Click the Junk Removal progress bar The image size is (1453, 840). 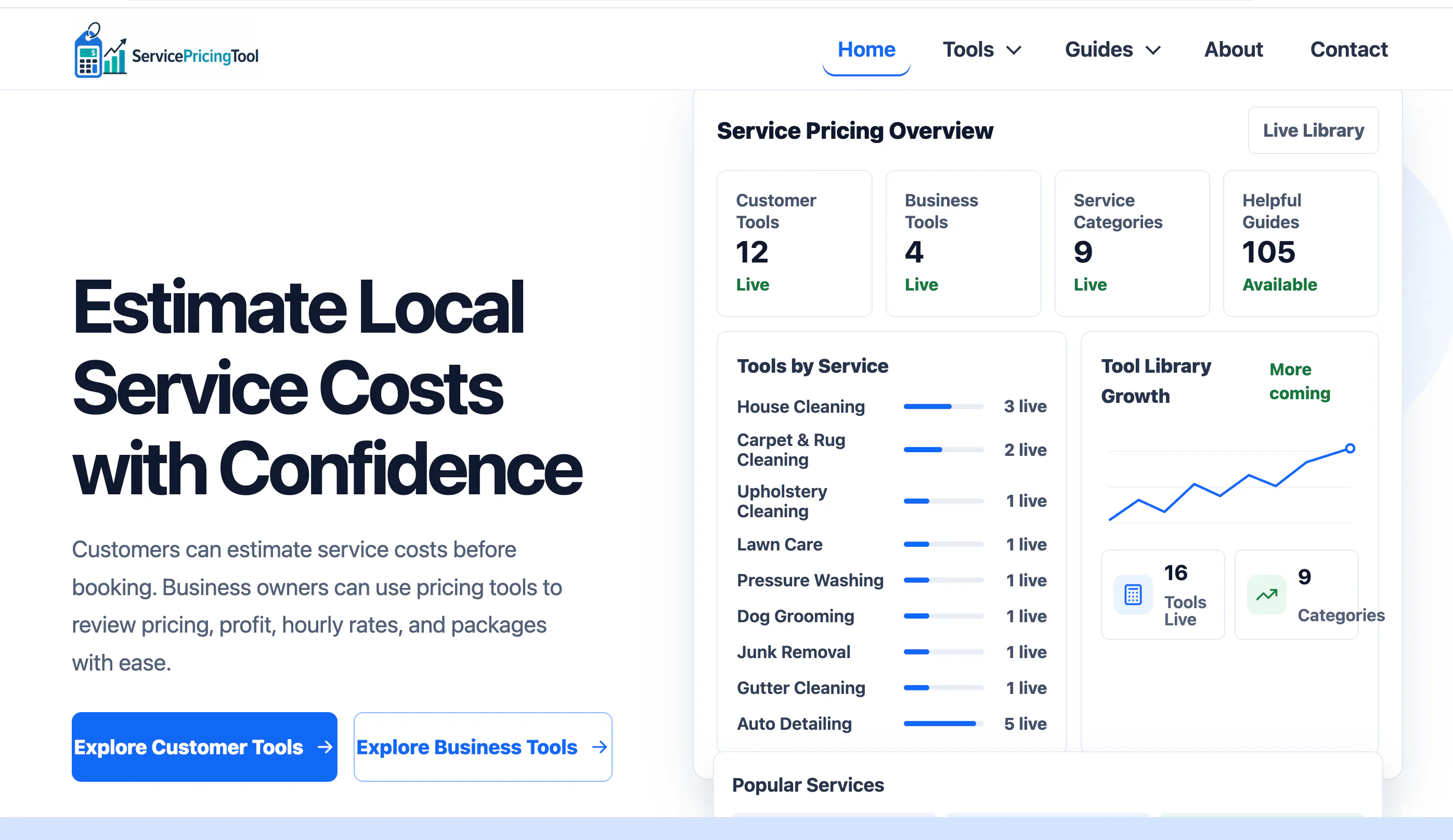click(x=943, y=652)
